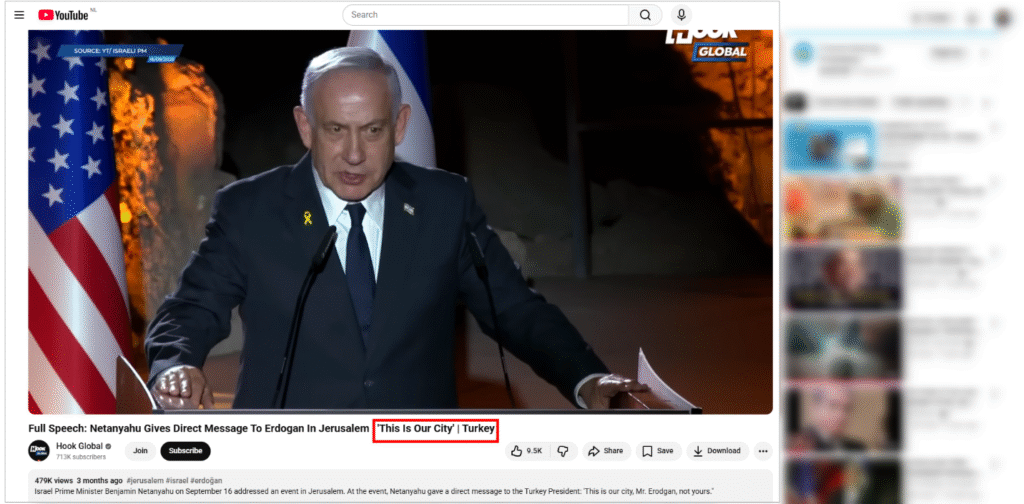Download the video

(x=717, y=451)
